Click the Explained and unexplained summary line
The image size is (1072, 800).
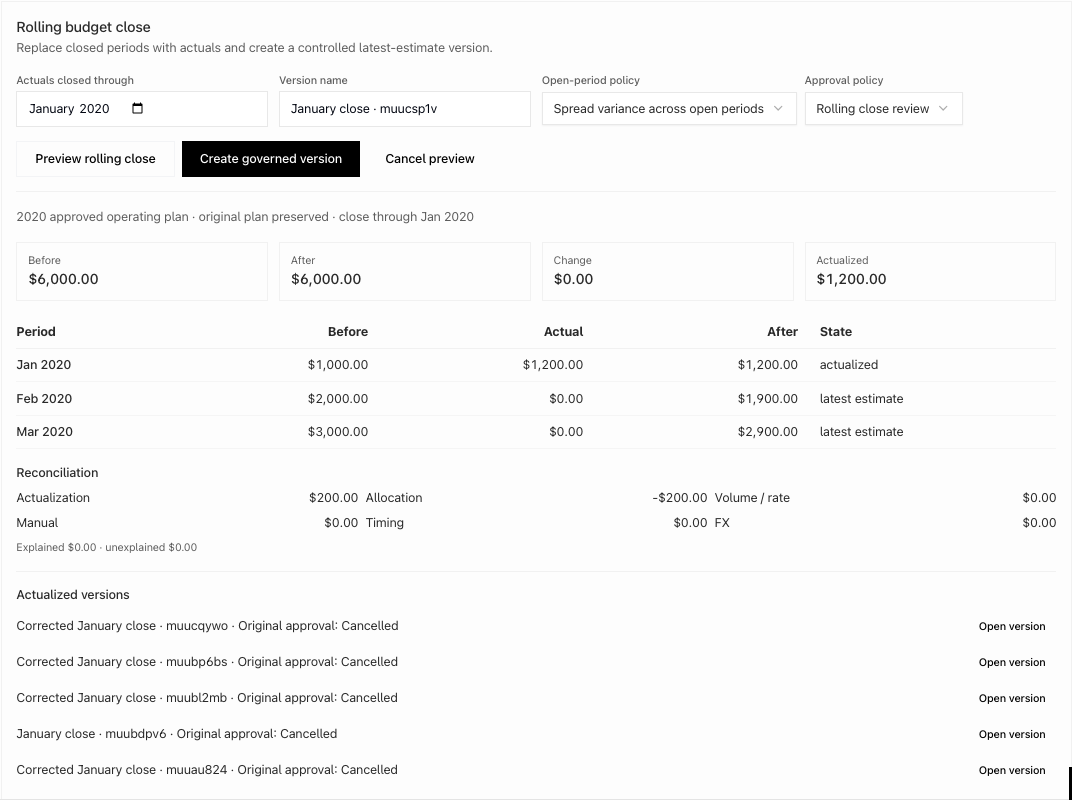(107, 548)
